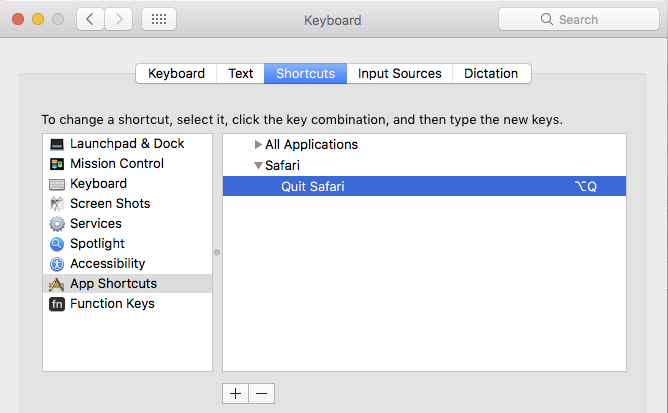Select Function Keys label

tap(112, 304)
